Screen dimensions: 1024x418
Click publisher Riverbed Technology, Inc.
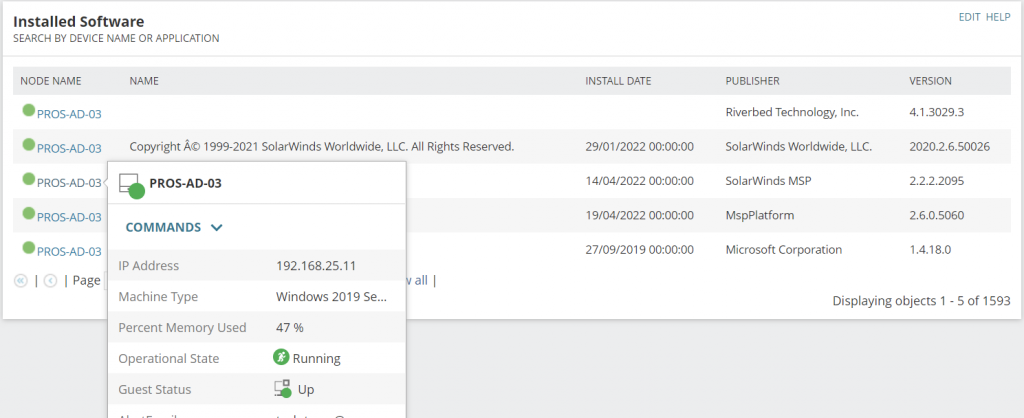coord(792,112)
